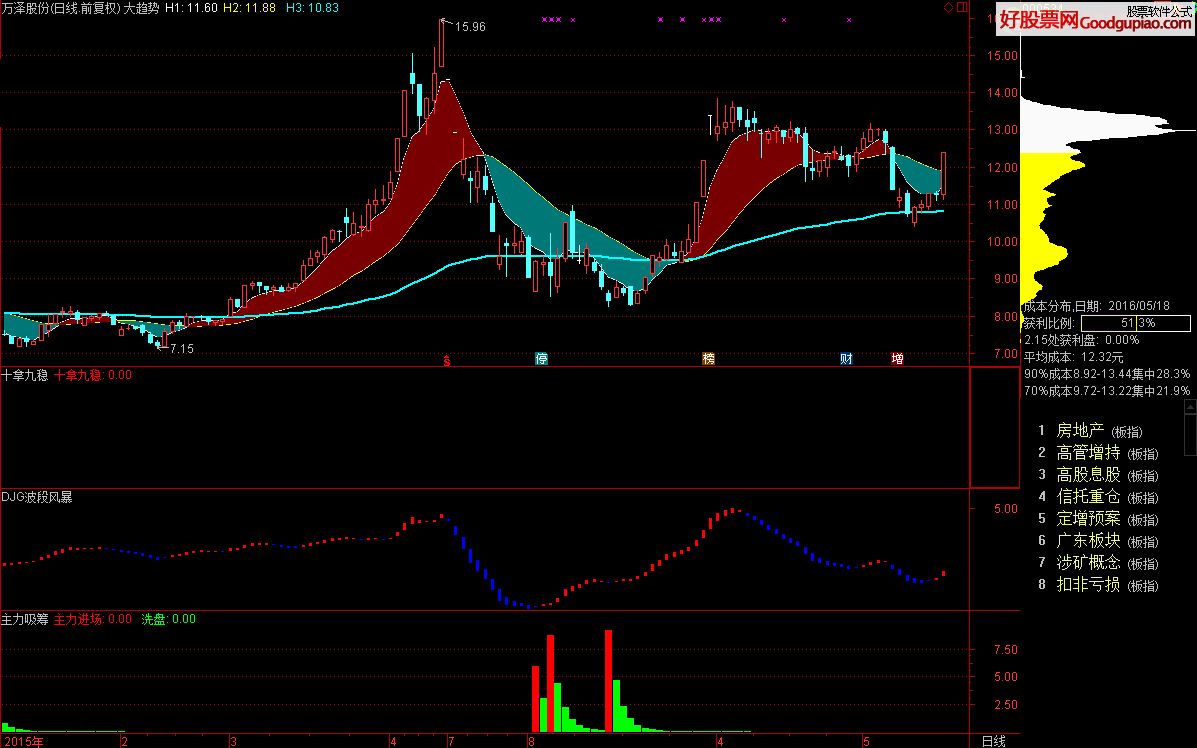Image resolution: width=1197 pixels, height=748 pixels.
Task: Click the 90%成本 concentration line
Action: [1107, 374]
